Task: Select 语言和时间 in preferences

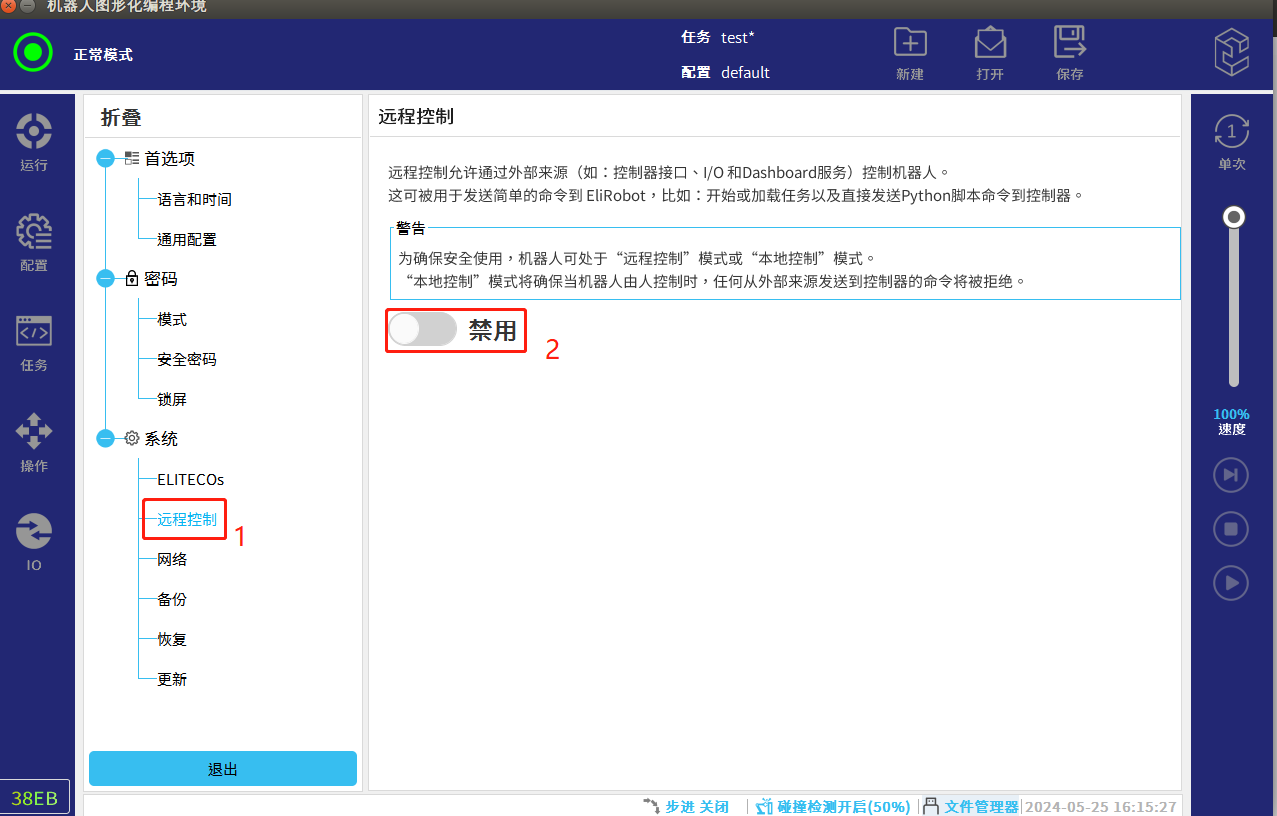Action: point(194,200)
